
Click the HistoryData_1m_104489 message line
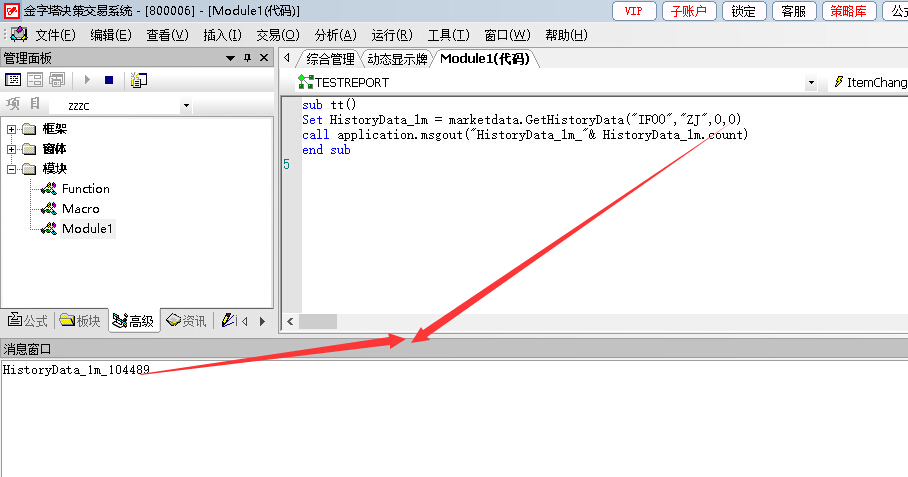(76, 370)
